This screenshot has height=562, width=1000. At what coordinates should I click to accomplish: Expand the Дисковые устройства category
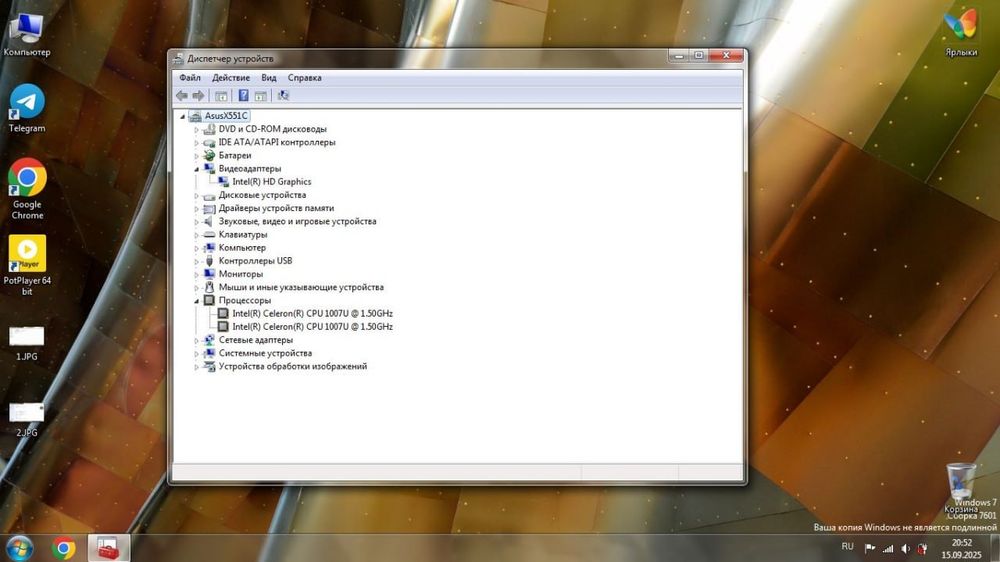click(196, 196)
